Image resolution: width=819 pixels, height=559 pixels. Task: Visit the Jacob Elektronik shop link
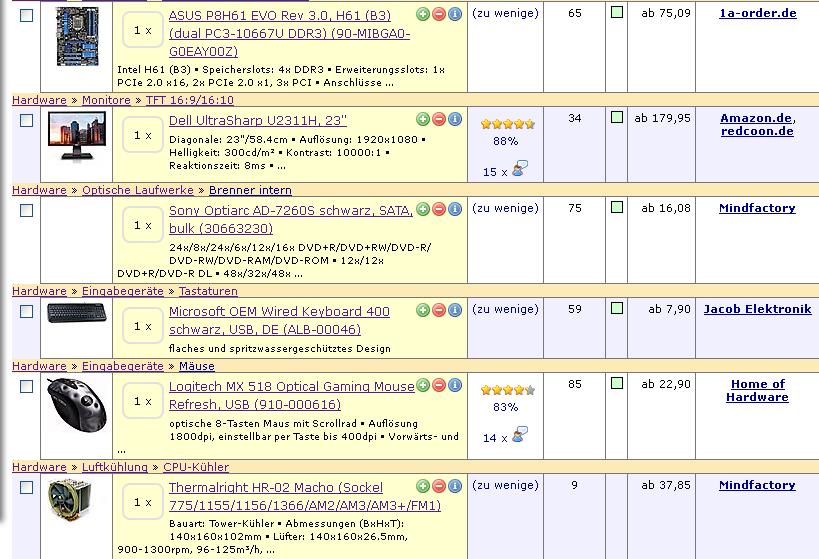coord(757,309)
